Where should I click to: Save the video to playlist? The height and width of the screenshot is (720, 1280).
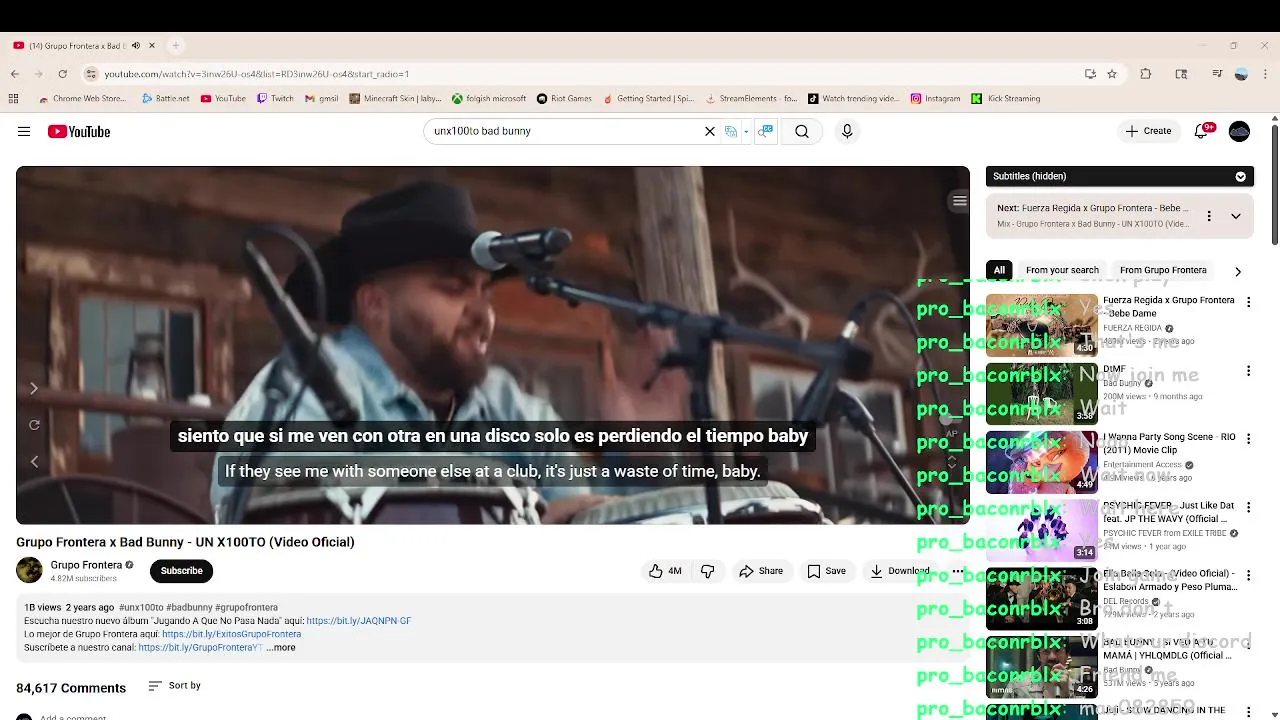pos(827,571)
